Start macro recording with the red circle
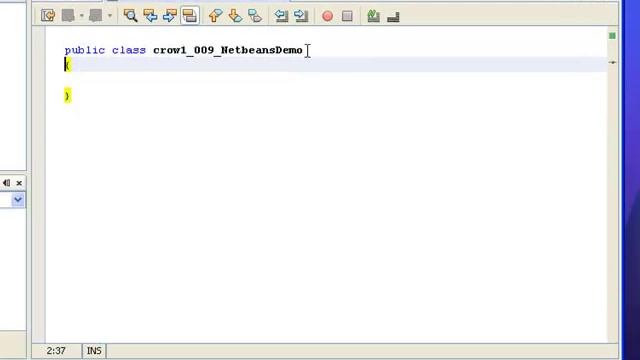 coord(327,16)
